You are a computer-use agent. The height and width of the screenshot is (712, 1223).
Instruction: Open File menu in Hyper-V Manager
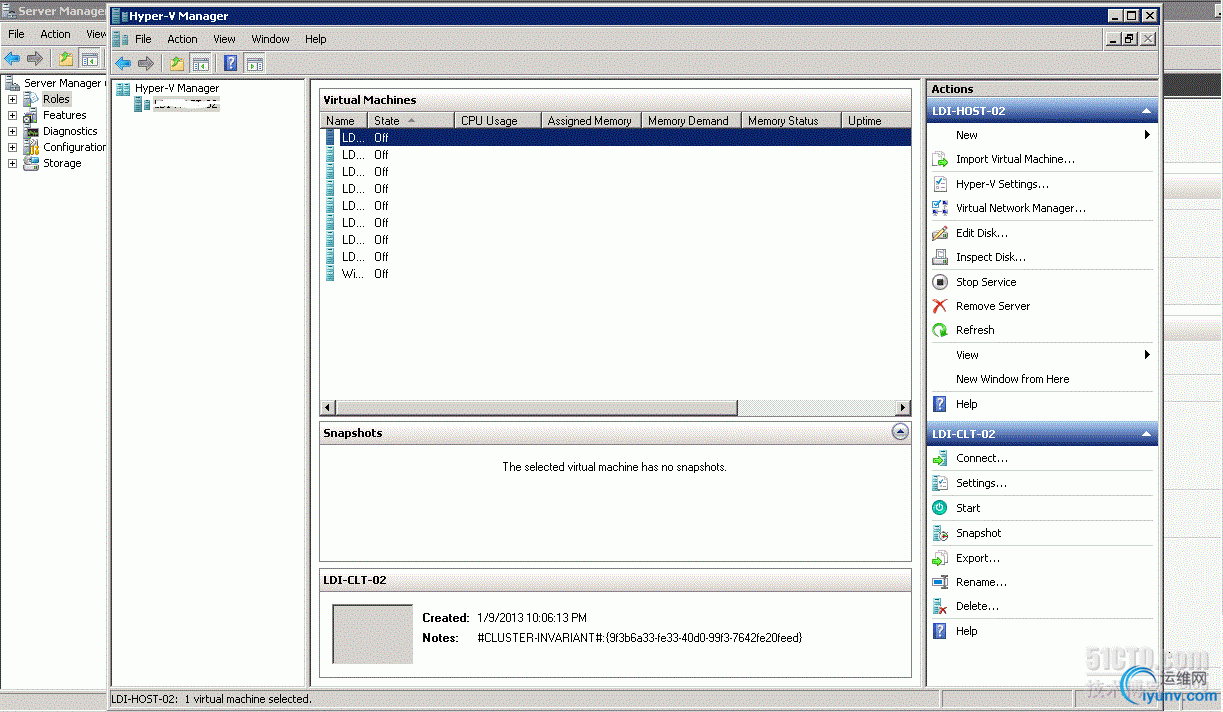[x=143, y=39]
